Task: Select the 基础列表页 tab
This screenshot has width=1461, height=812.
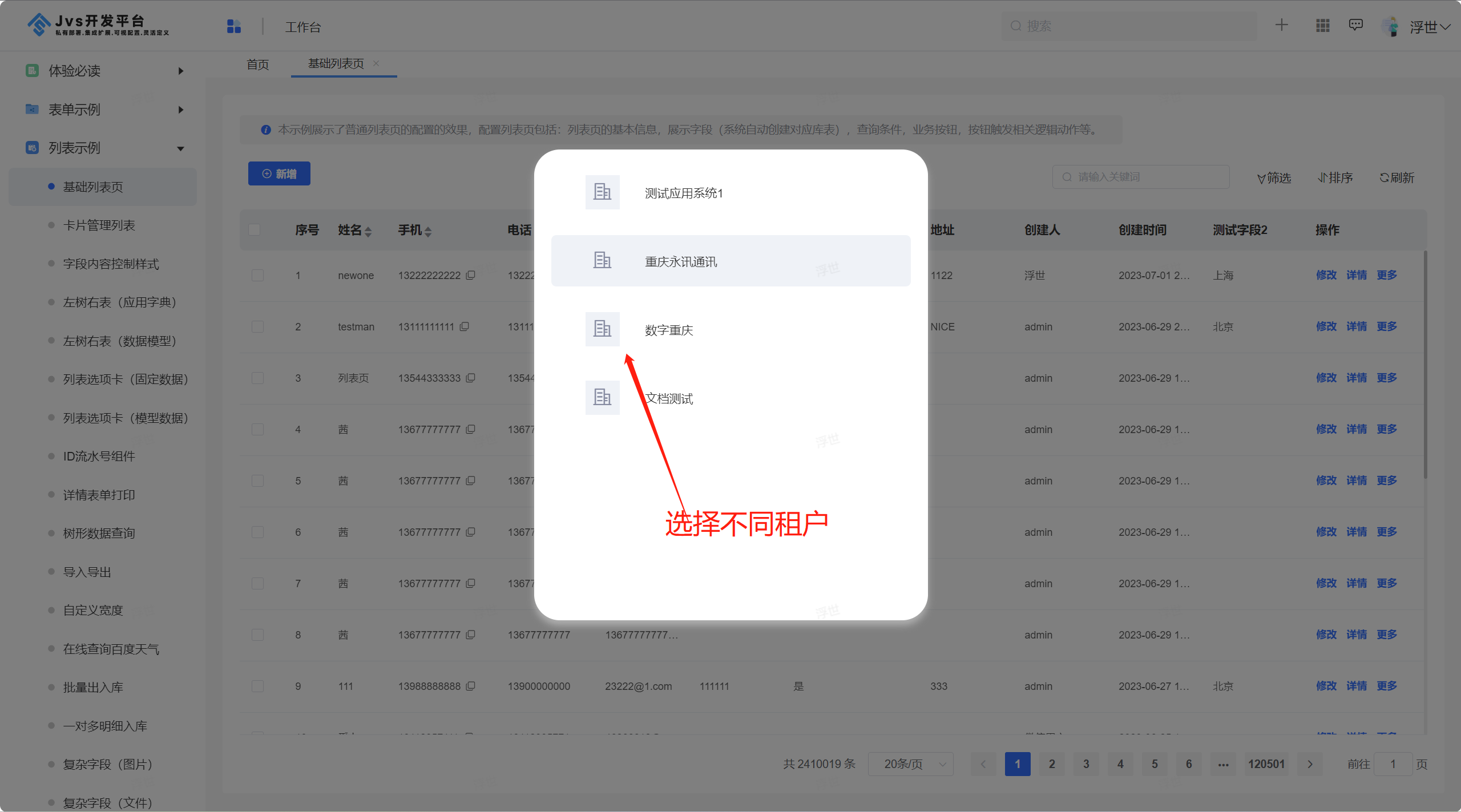Action: (339, 63)
